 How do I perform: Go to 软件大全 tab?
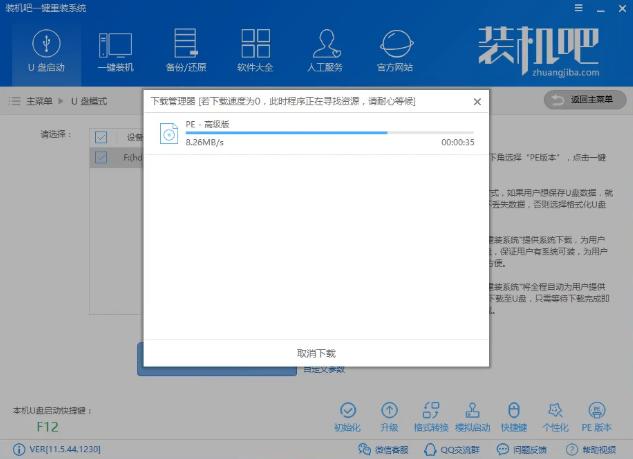[x=255, y=51]
